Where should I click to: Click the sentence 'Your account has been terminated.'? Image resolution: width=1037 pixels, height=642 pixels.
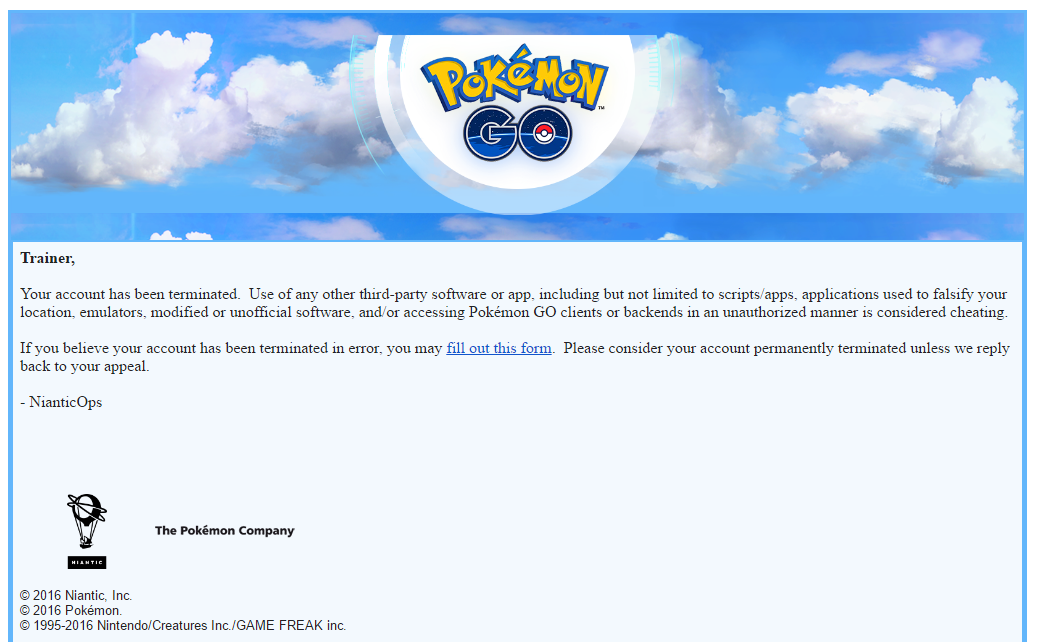[130, 294]
